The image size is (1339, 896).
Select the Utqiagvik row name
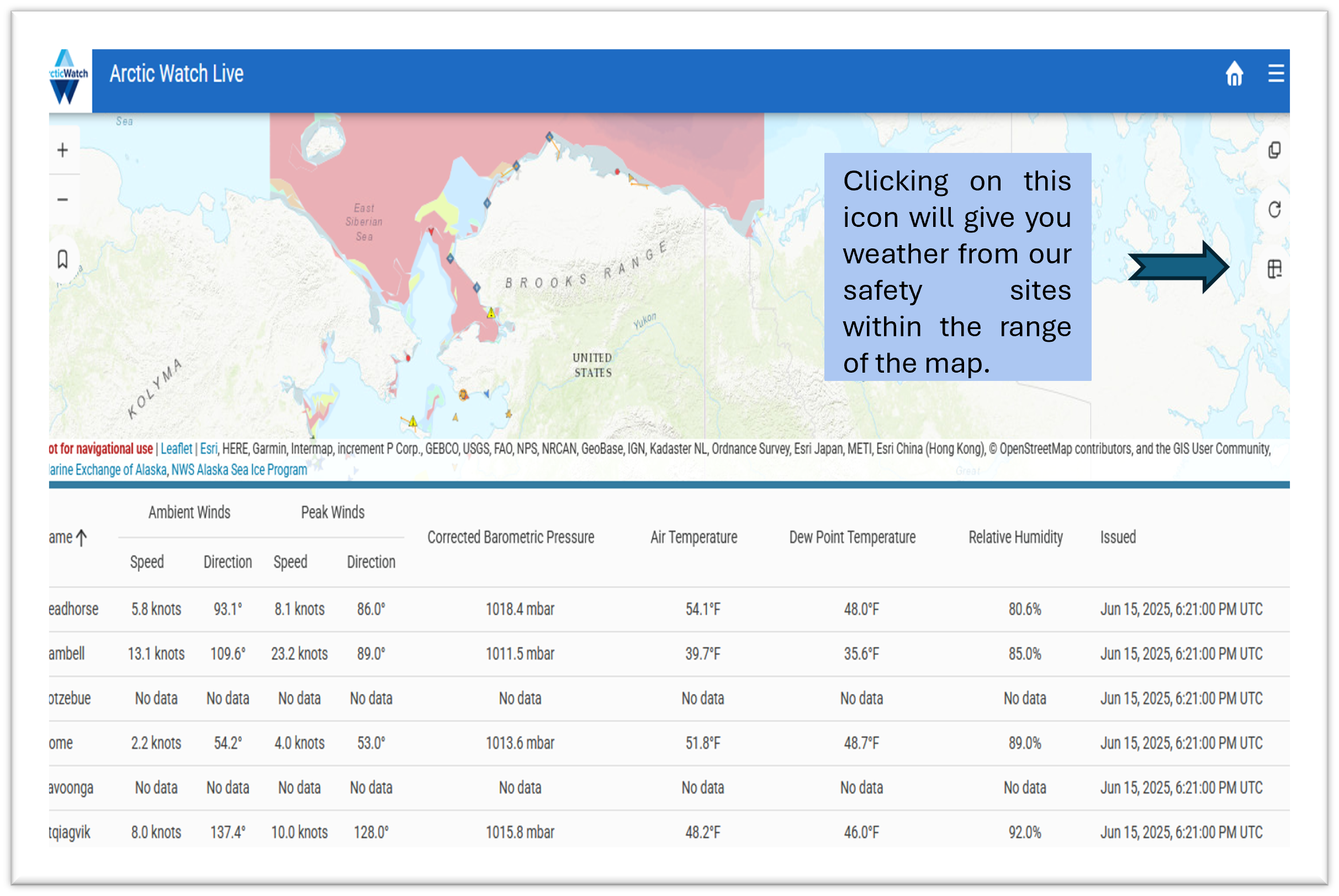point(70,833)
